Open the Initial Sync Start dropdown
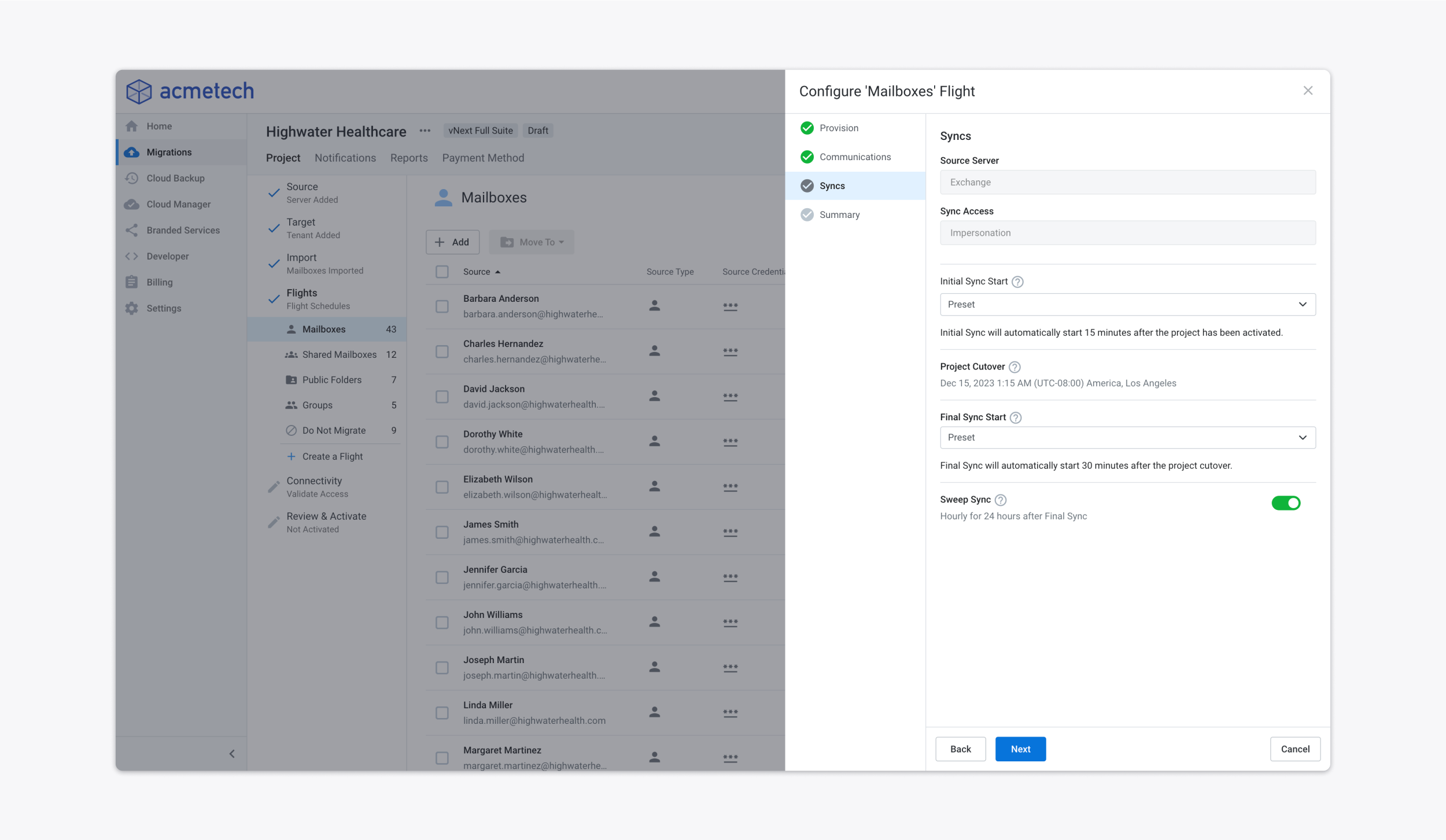This screenshot has height=840, width=1446. click(1128, 305)
